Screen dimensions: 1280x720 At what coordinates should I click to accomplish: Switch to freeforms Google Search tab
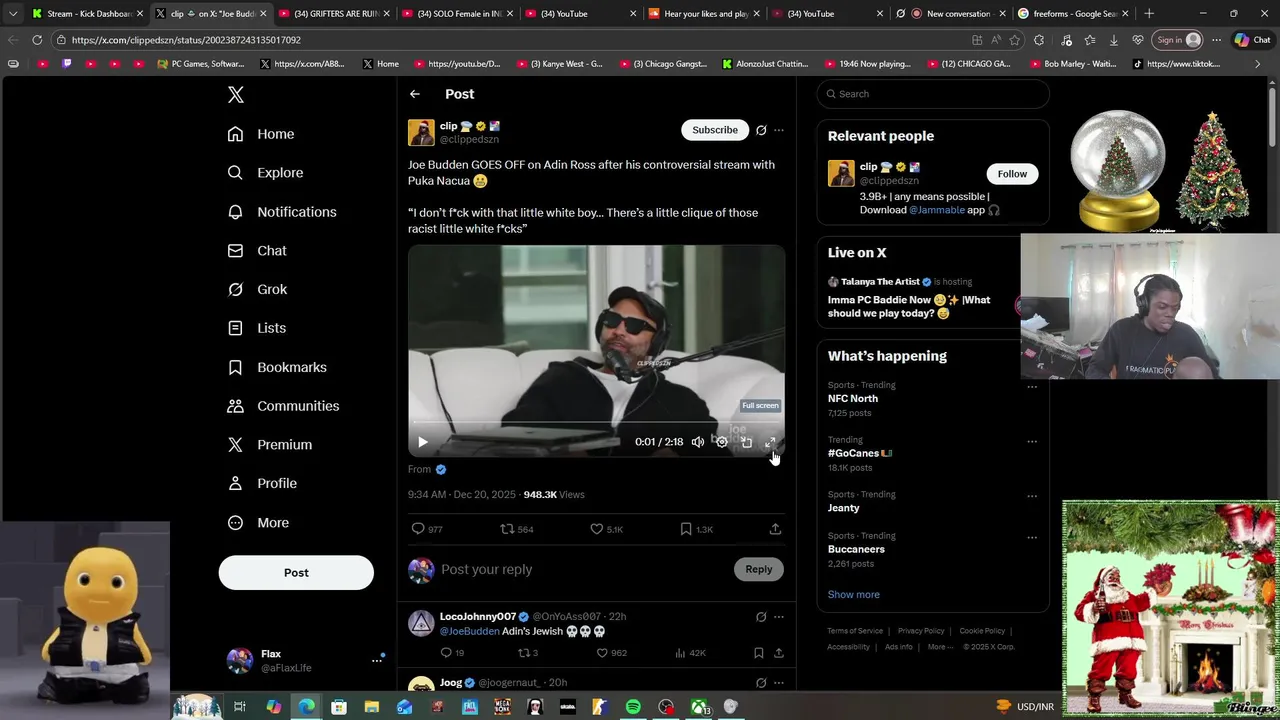pyautogui.click(x=1073, y=14)
